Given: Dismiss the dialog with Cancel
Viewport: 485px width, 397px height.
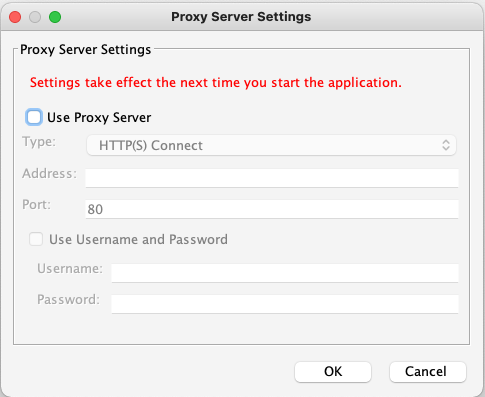Looking at the screenshot, I should 428,372.
